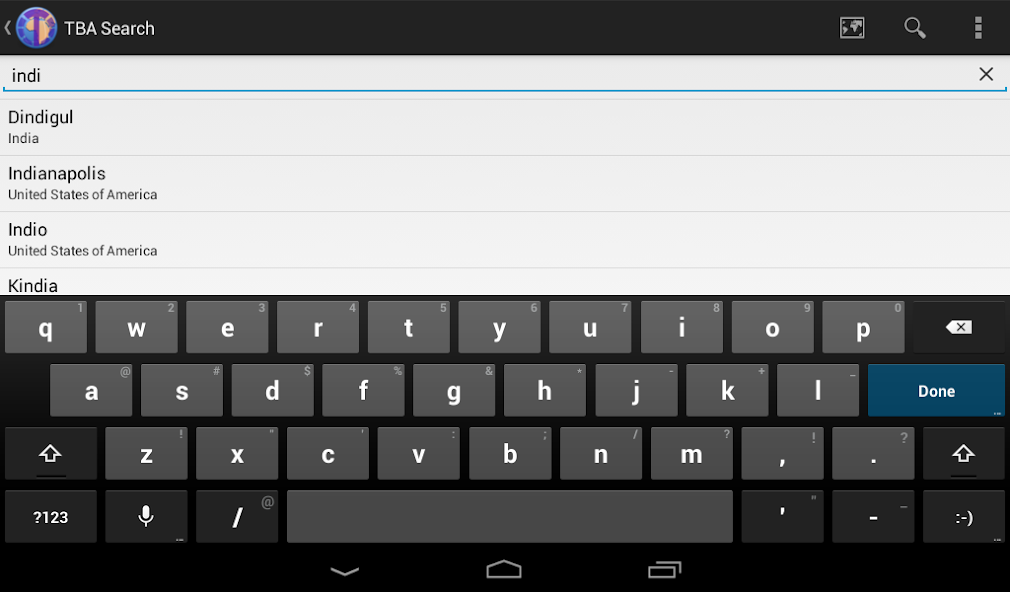The height and width of the screenshot is (592, 1010).
Task: Tap the Android home navigation button
Action: tap(504, 569)
